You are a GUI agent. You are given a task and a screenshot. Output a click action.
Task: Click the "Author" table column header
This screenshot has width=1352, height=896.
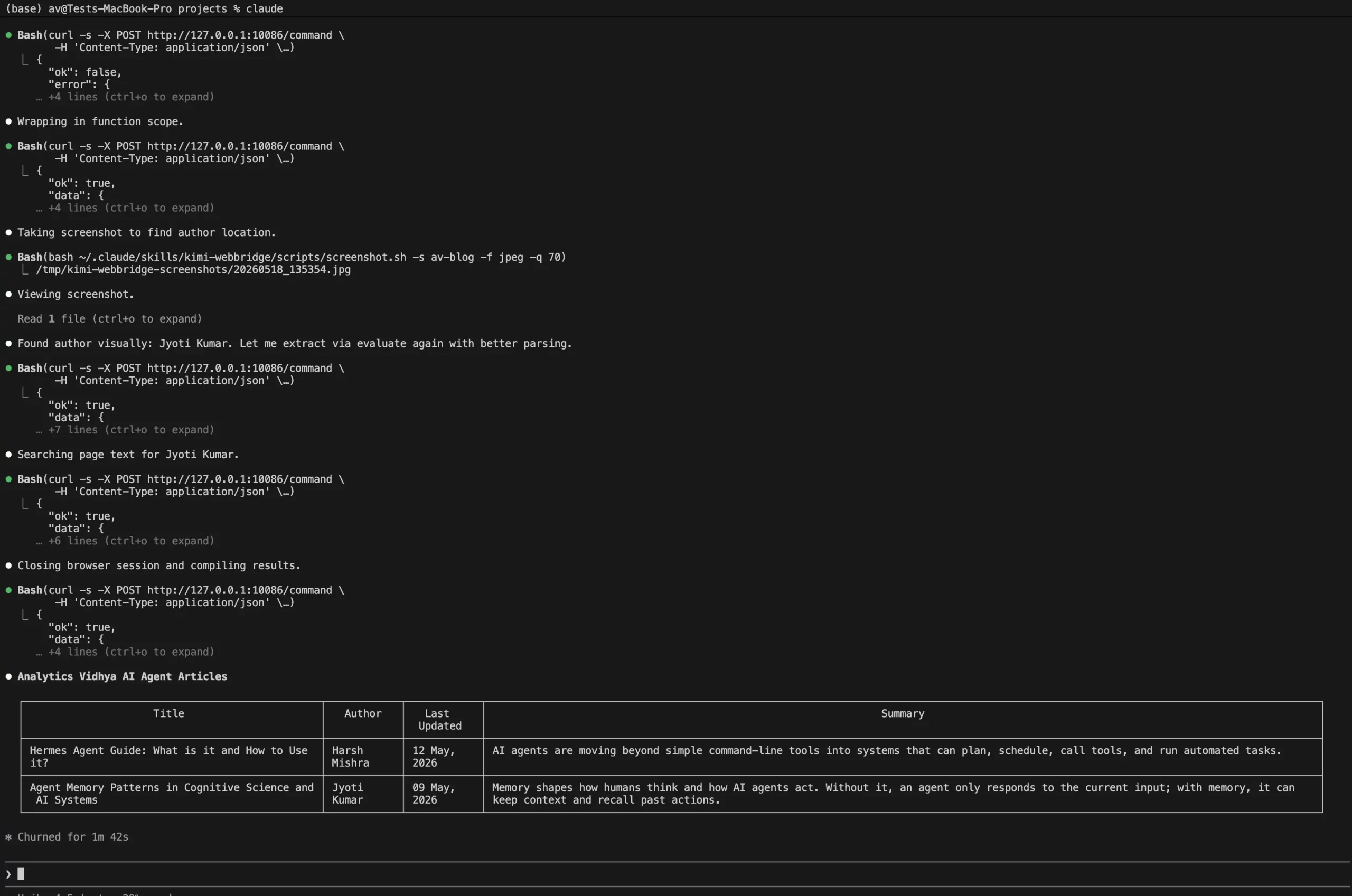[x=363, y=714]
